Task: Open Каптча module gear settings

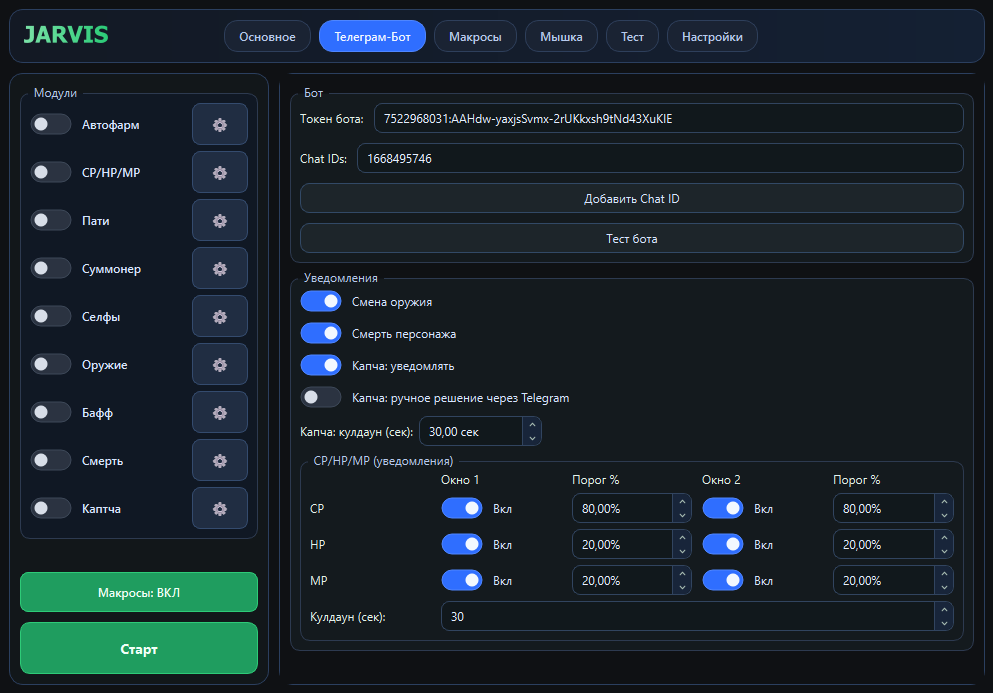Action: (220, 509)
